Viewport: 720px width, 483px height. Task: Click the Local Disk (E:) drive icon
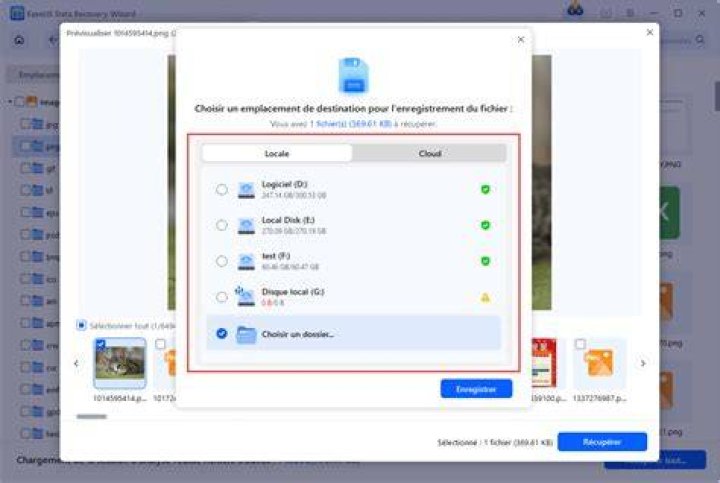click(x=246, y=225)
